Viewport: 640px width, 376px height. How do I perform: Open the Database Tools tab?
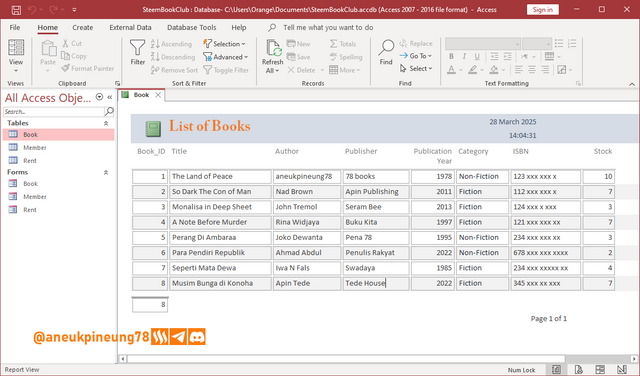coord(191,27)
